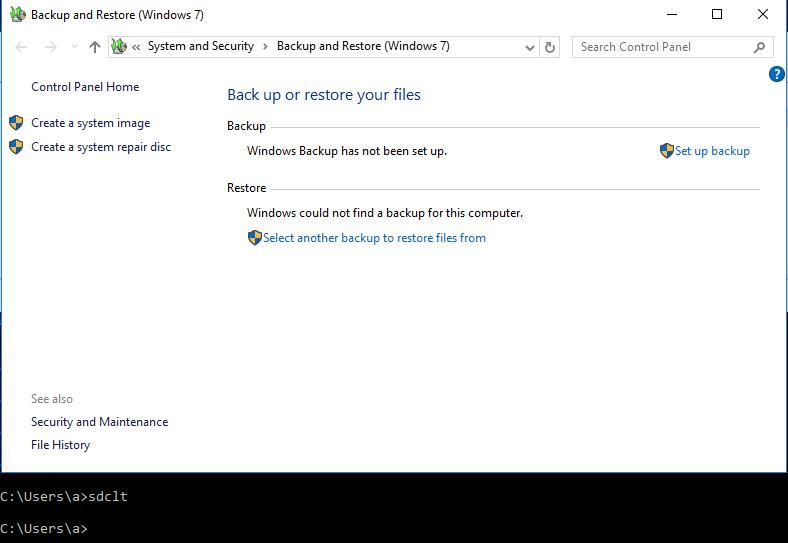Open System and Security breadcrumb
788x543 pixels.
[x=201, y=46]
